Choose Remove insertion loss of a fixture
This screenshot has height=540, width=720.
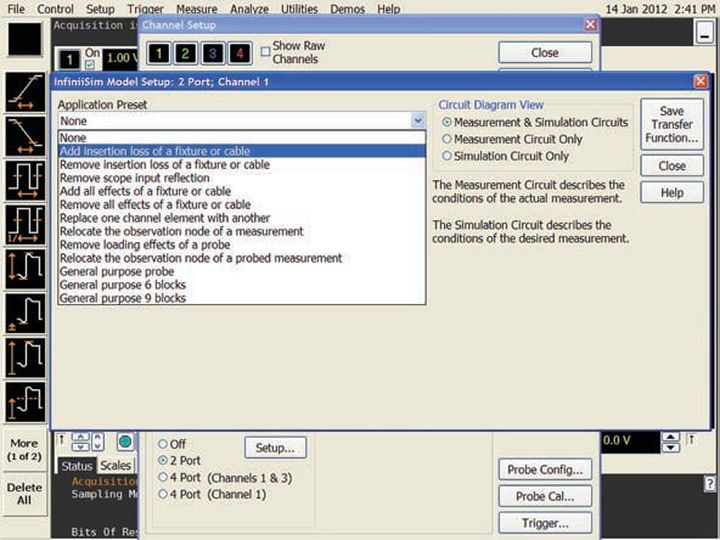point(242,164)
